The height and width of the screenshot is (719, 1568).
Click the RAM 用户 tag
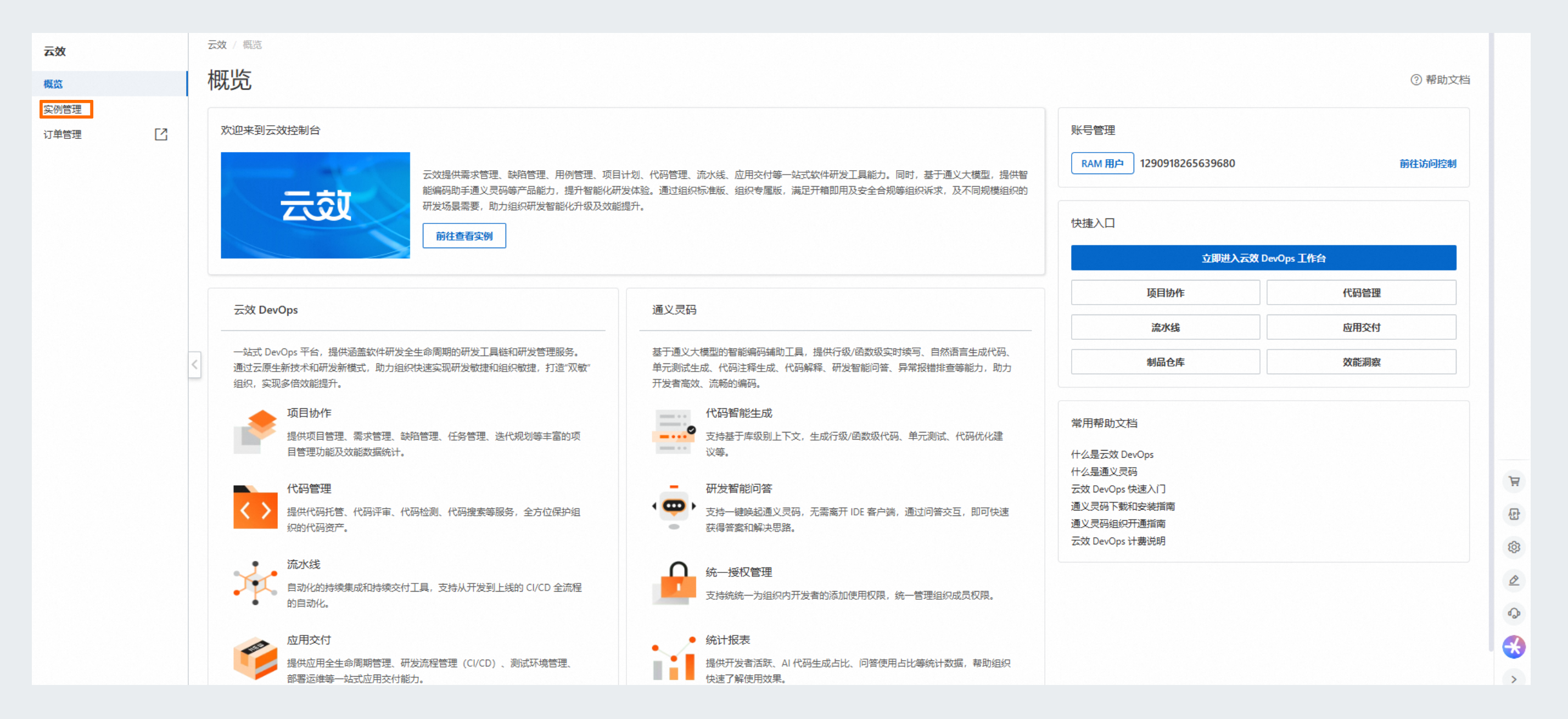click(1102, 164)
